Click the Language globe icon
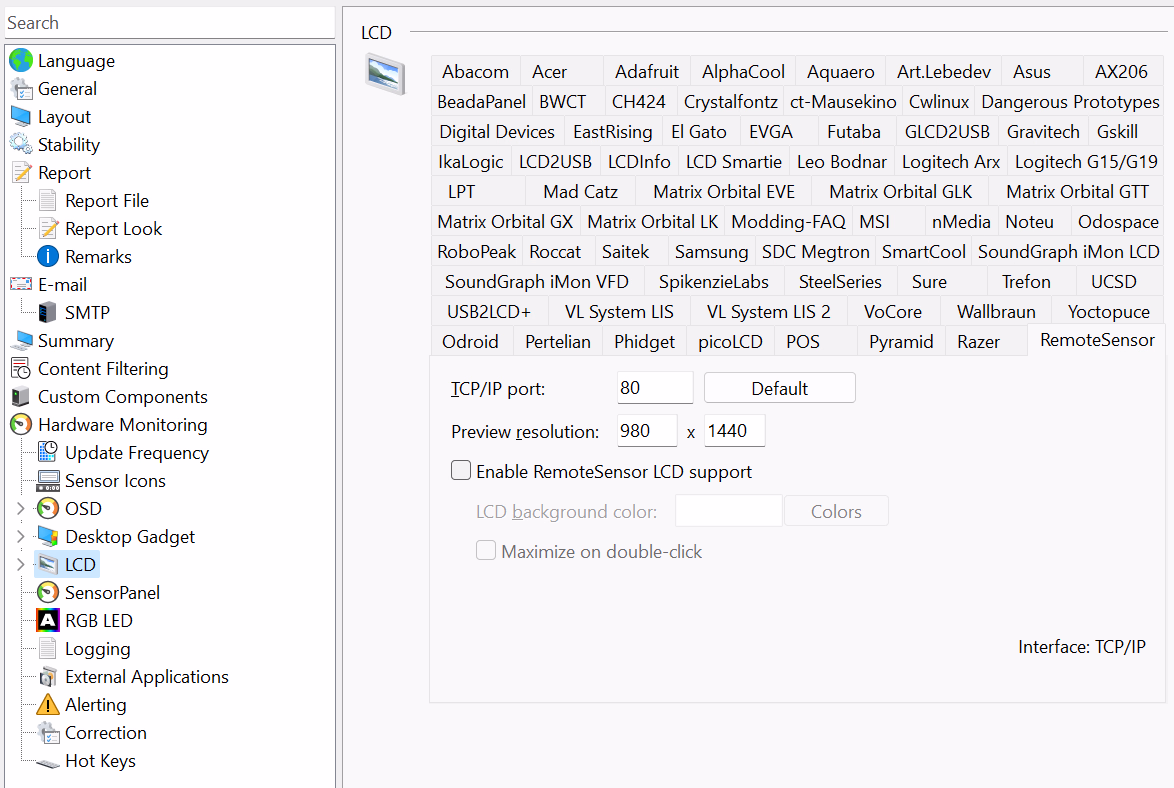 [21, 61]
